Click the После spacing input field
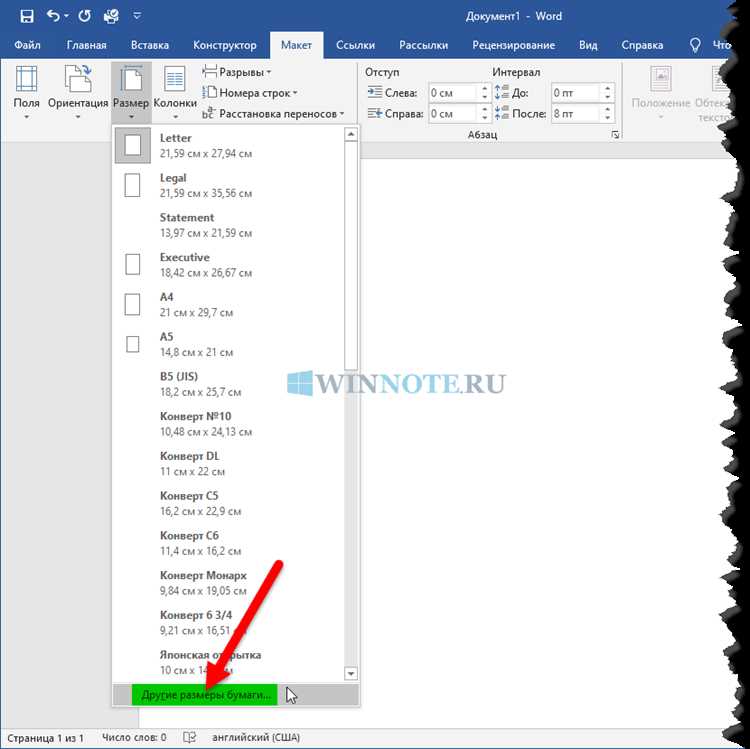This screenshot has height=749, width=750. point(576,114)
